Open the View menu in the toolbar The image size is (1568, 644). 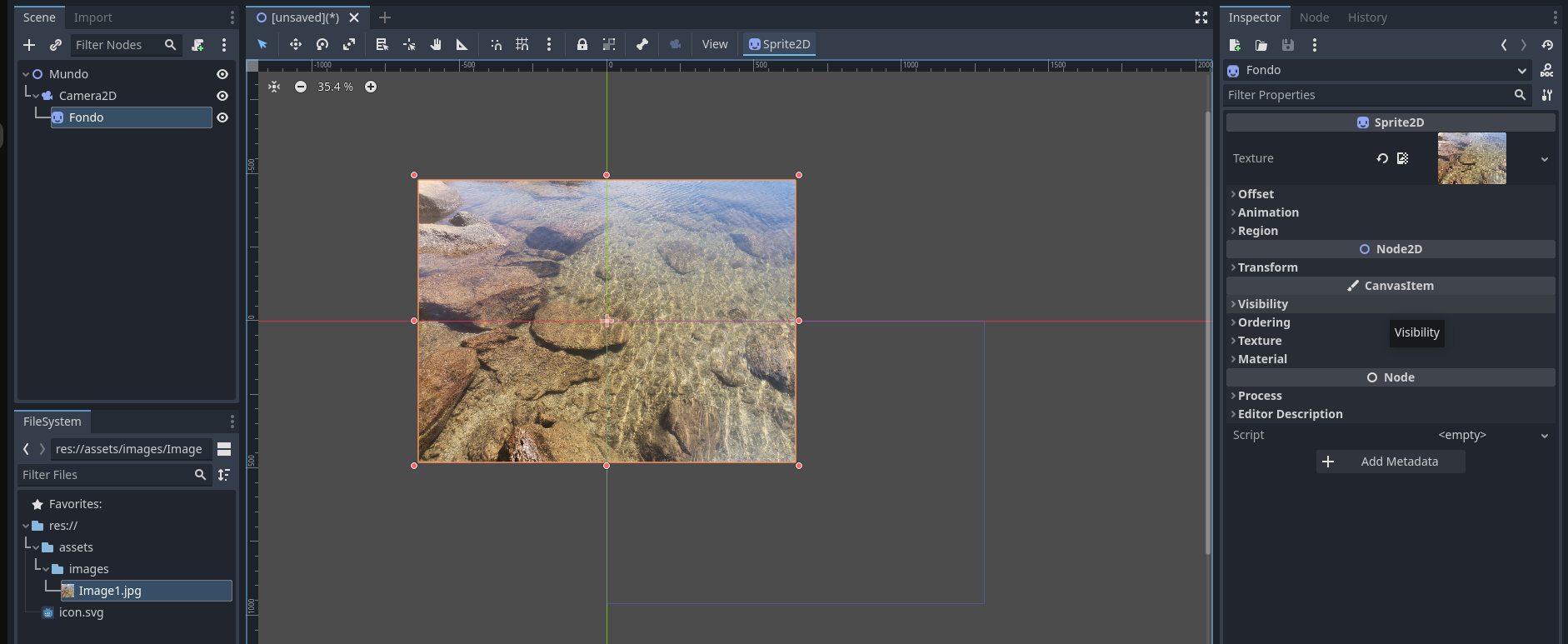[x=714, y=44]
